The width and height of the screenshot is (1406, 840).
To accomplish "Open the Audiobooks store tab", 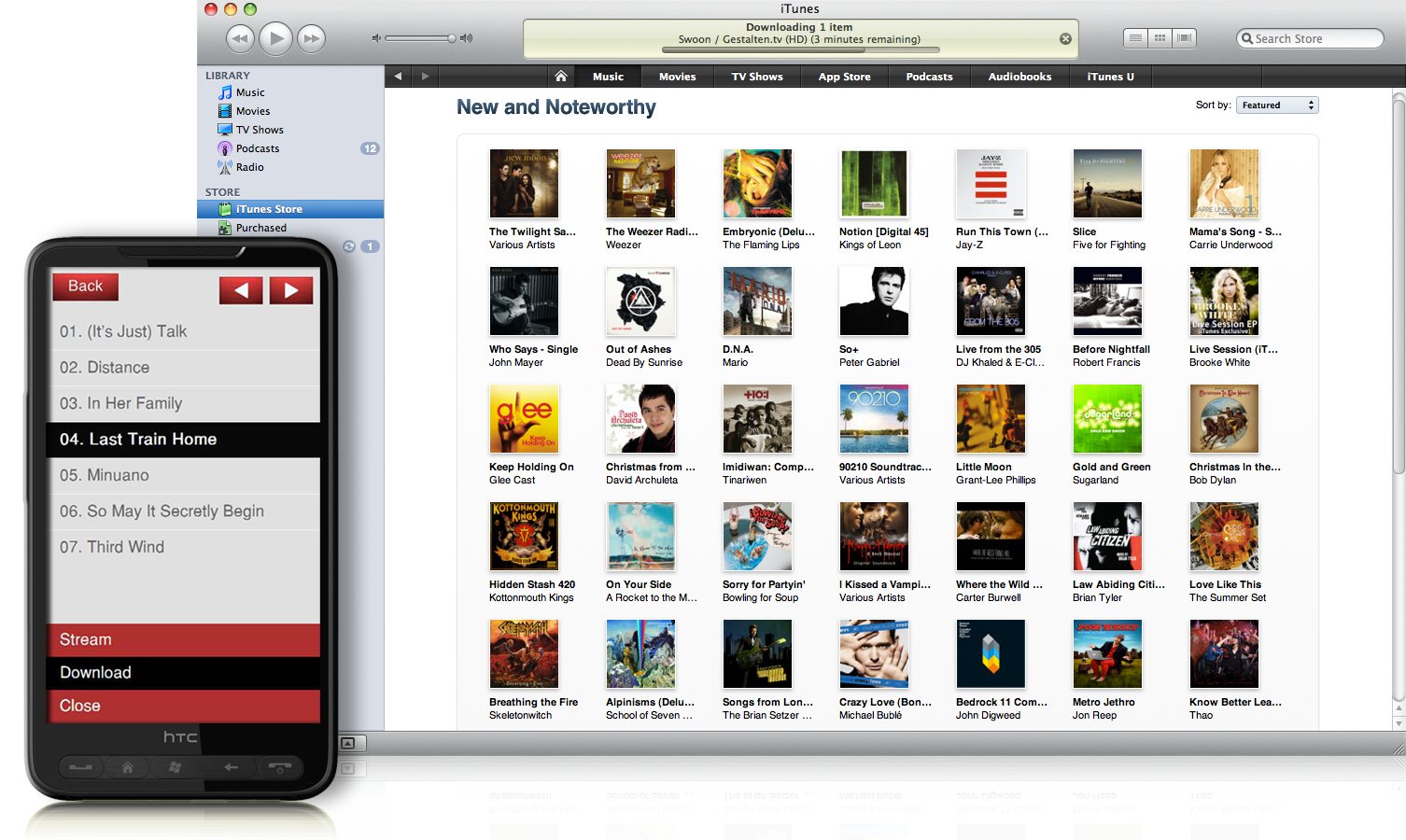I will pyautogui.click(x=1019, y=77).
